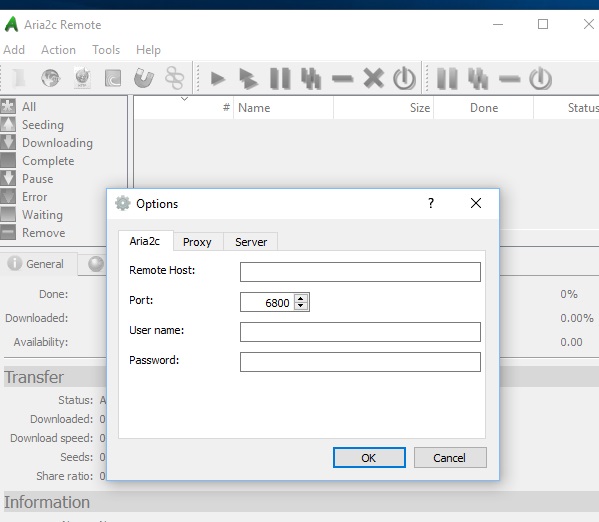Minimize the Aria2c Remote window
This screenshot has width=599, height=522.
point(498,24)
